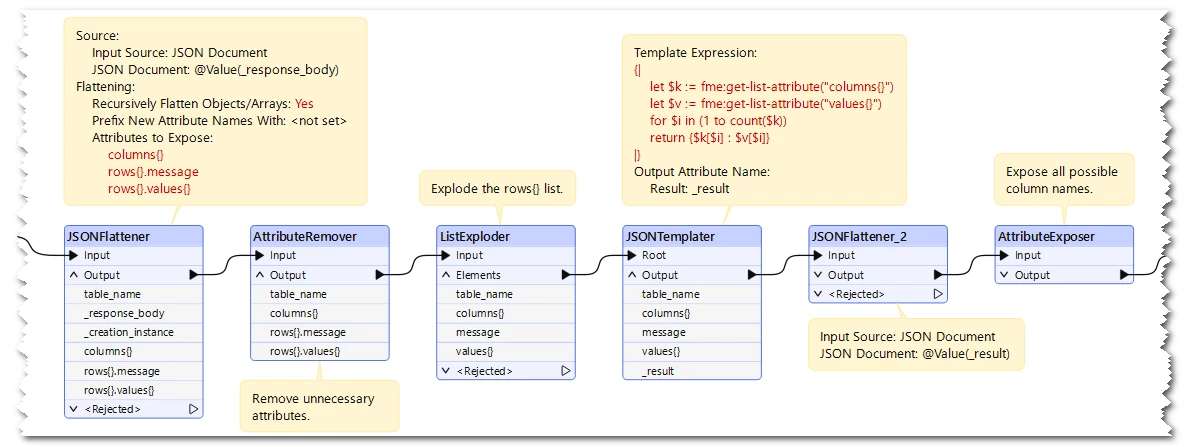Select the Source/Flattening annotation above JSONFlattener
Viewport: 1189px width, 447px height.
pos(215,112)
